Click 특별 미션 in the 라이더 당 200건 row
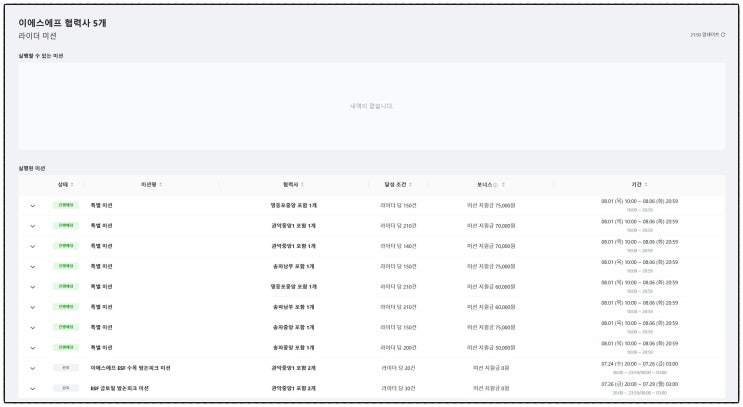The height and width of the screenshot is (407, 743). pyautogui.click(x=101, y=347)
